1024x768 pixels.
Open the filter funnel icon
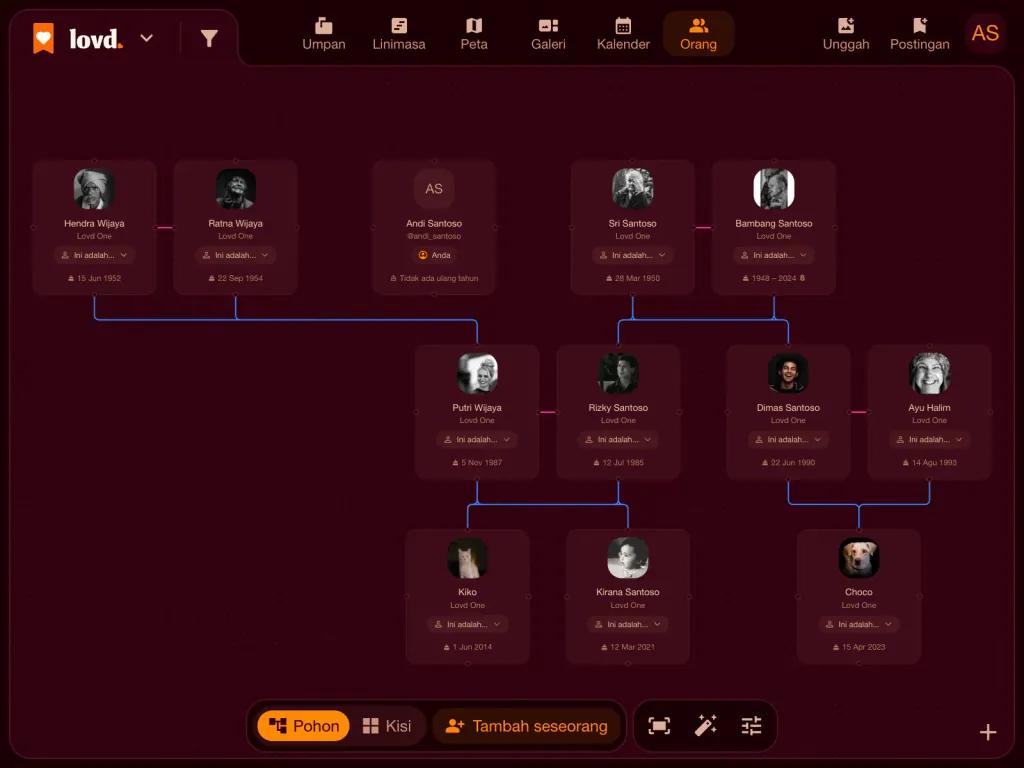point(209,39)
